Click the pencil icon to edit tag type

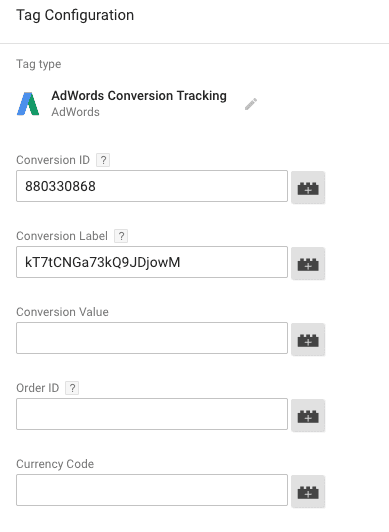tap(251, 104)
